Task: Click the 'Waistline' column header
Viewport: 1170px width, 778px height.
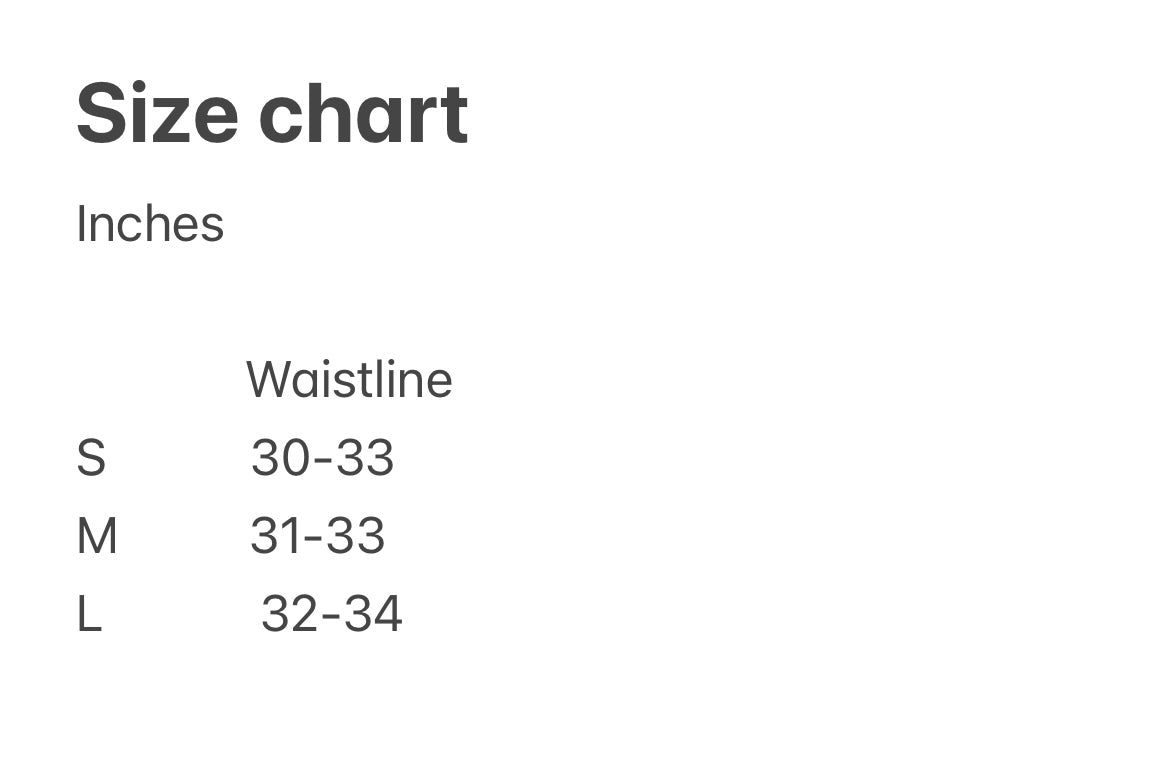Action: 349,380
